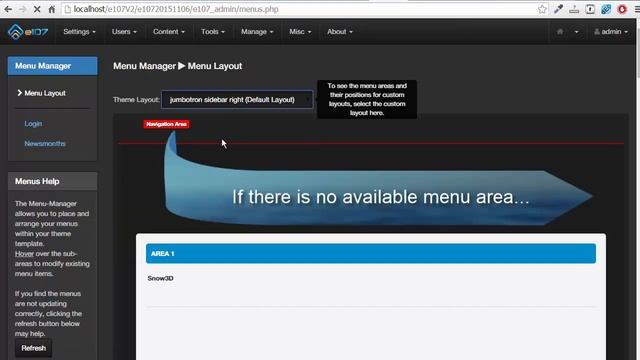Stop page loading with the X button
The image size is (640, 360).
point(37,9)
